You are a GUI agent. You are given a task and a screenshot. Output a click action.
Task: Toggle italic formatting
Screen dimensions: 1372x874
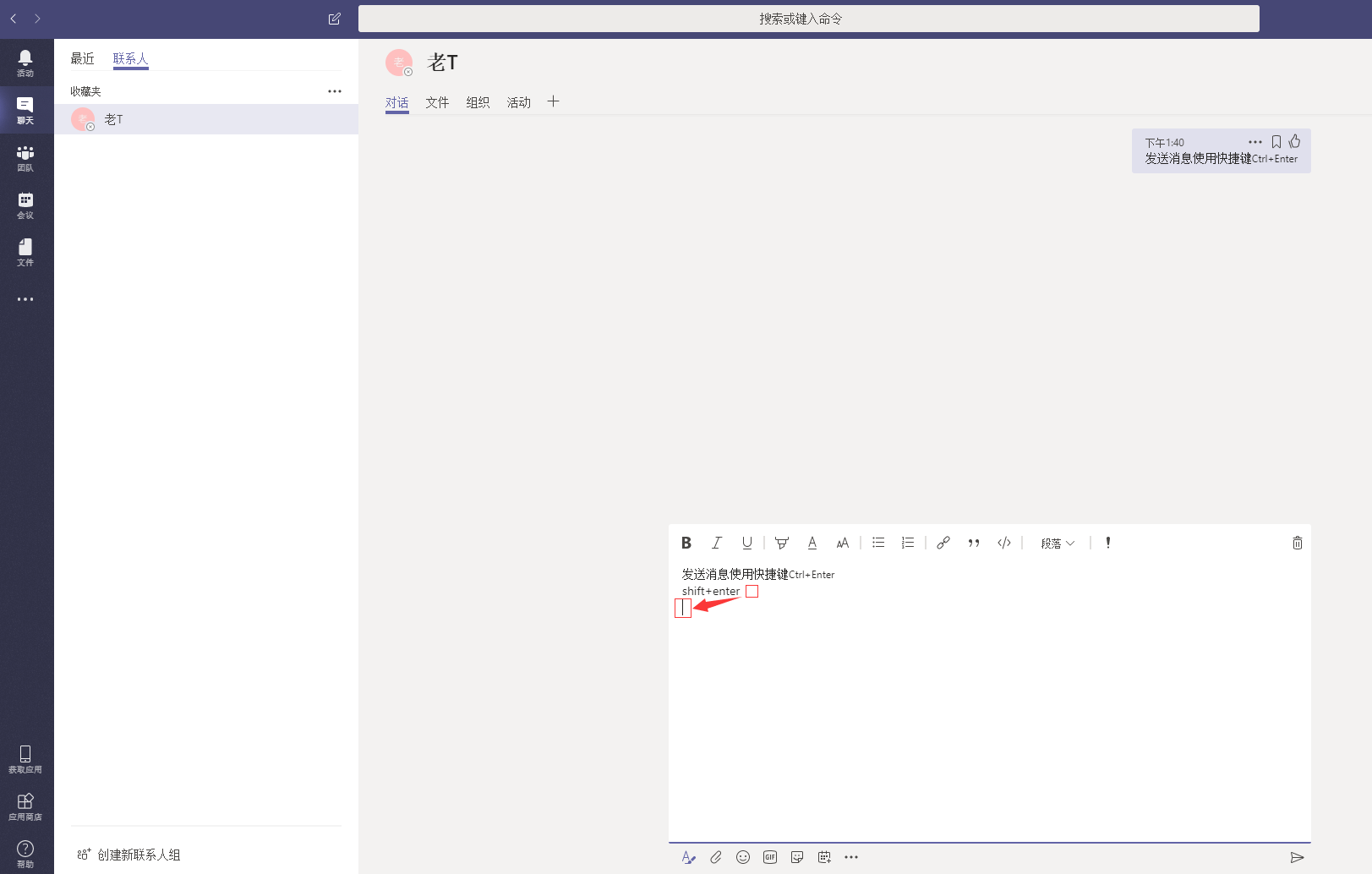[717, 543]
